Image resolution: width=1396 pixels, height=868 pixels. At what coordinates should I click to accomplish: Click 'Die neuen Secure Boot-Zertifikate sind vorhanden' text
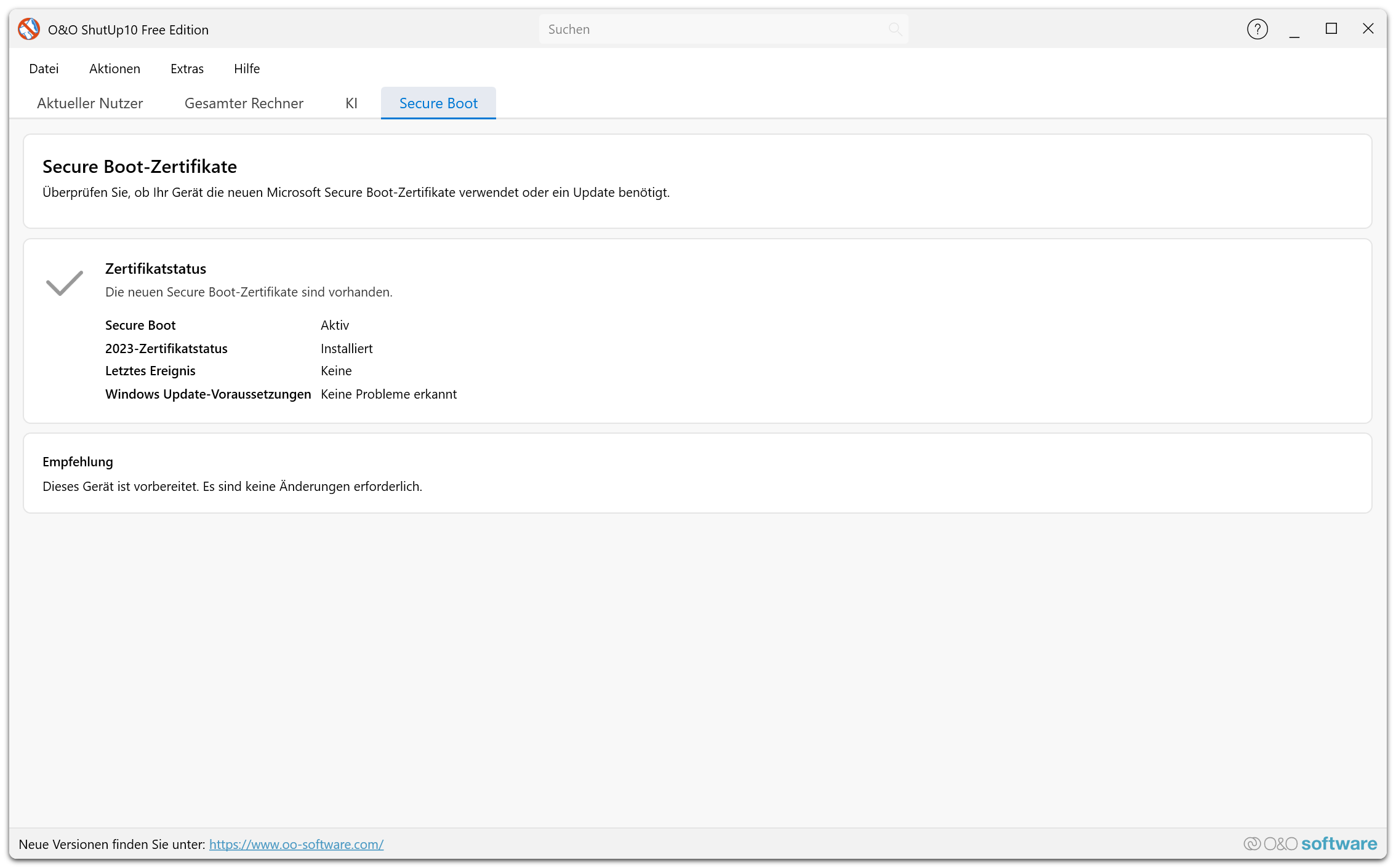coord(249,292)
